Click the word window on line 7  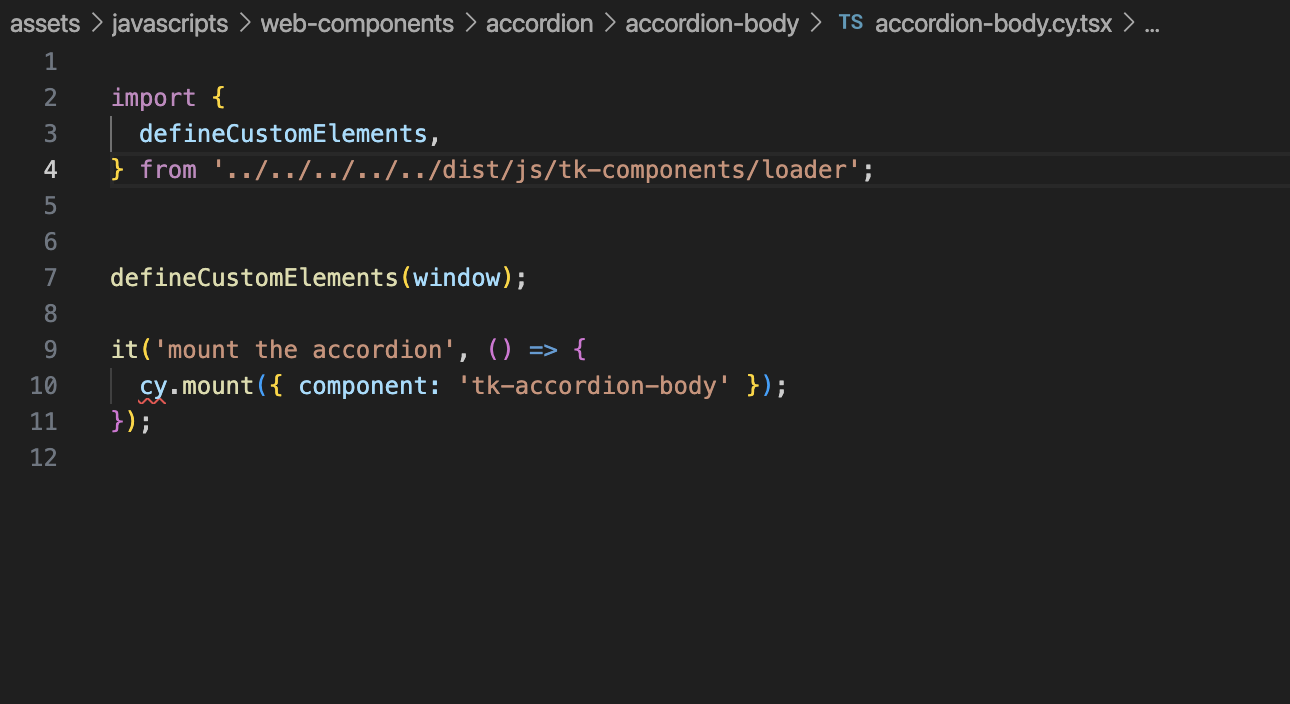click(456, 277)
